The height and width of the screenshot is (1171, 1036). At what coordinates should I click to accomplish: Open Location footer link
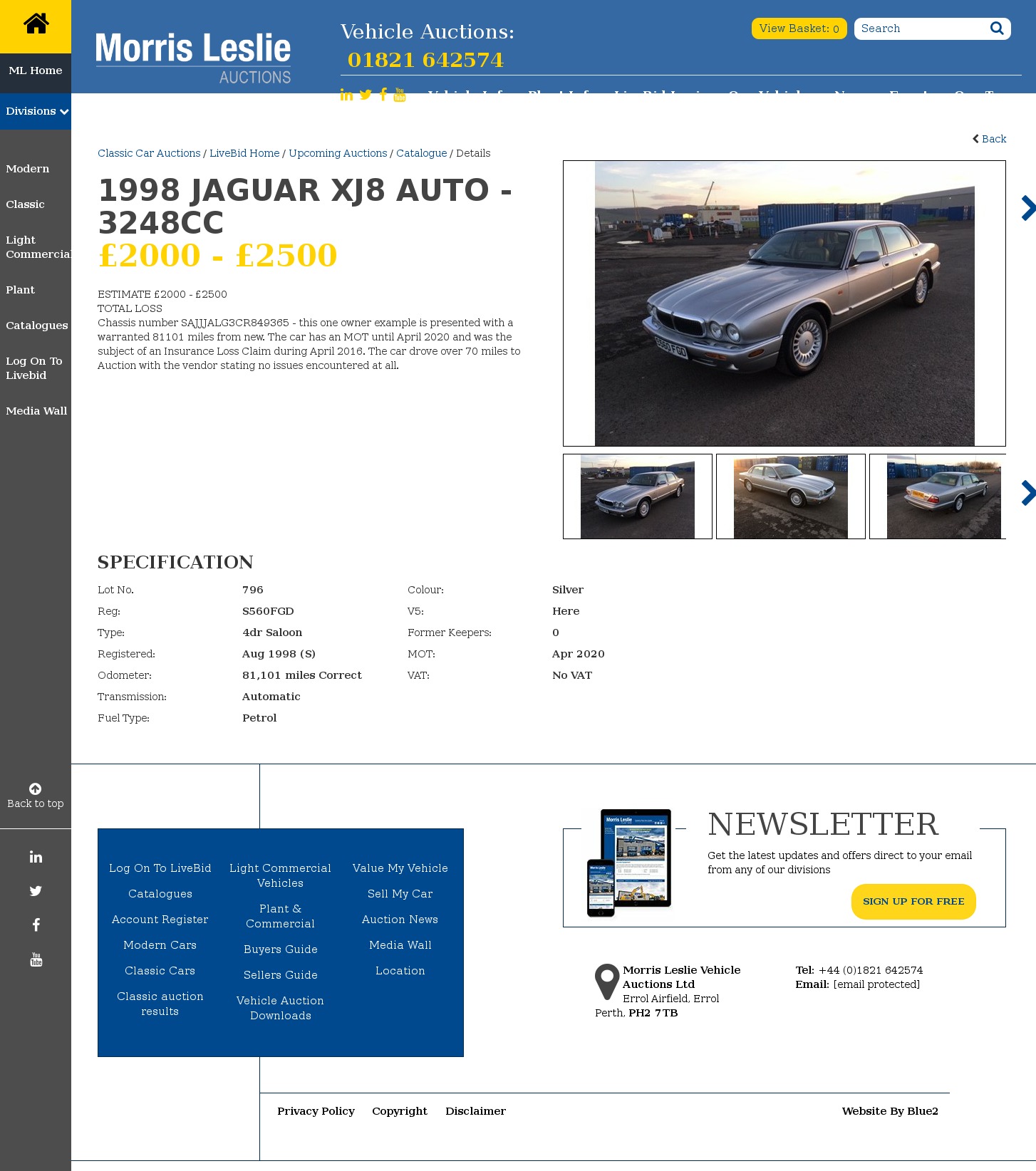coord(400,971)
